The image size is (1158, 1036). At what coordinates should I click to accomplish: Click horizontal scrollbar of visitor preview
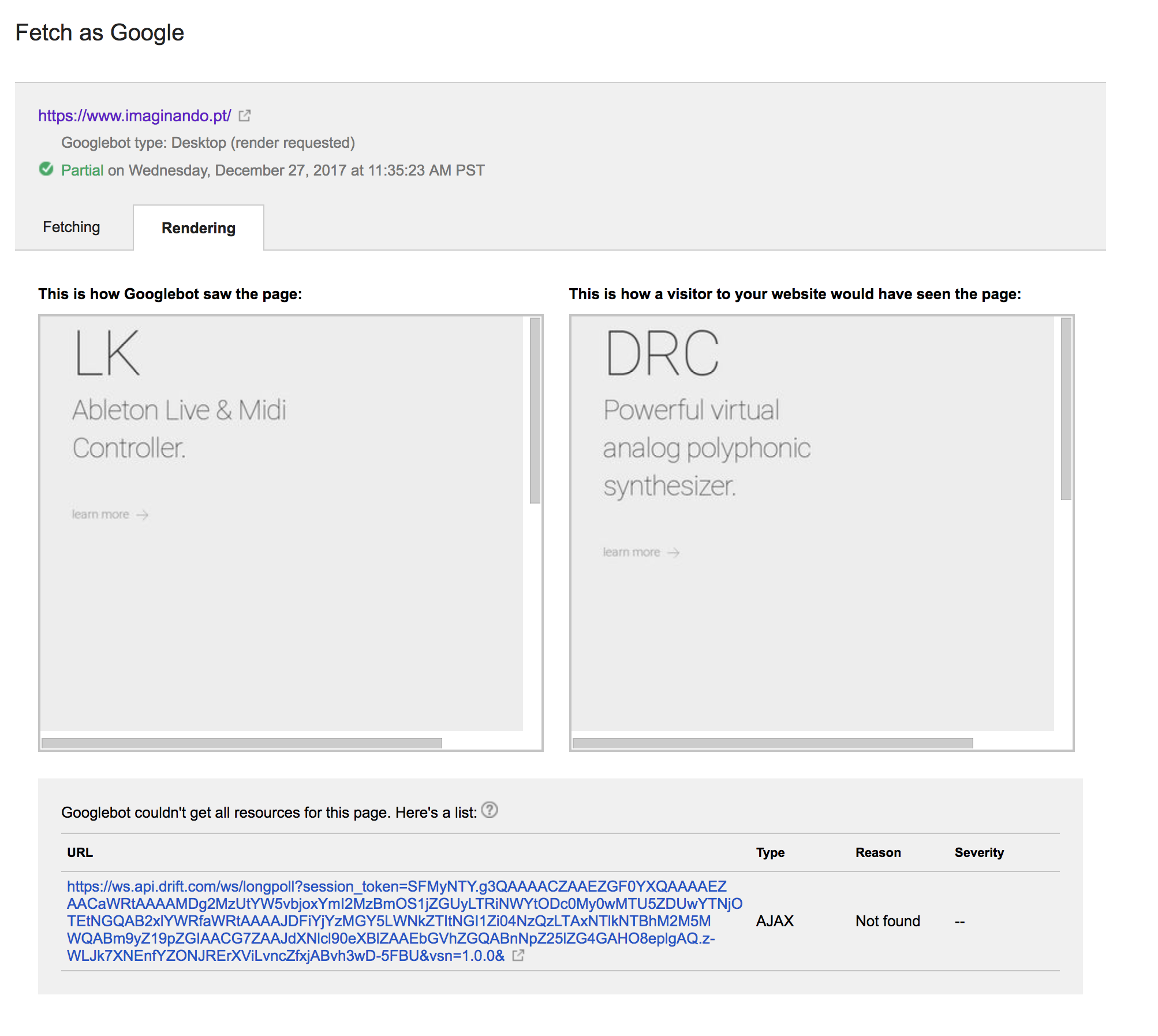tap(773, 743)
